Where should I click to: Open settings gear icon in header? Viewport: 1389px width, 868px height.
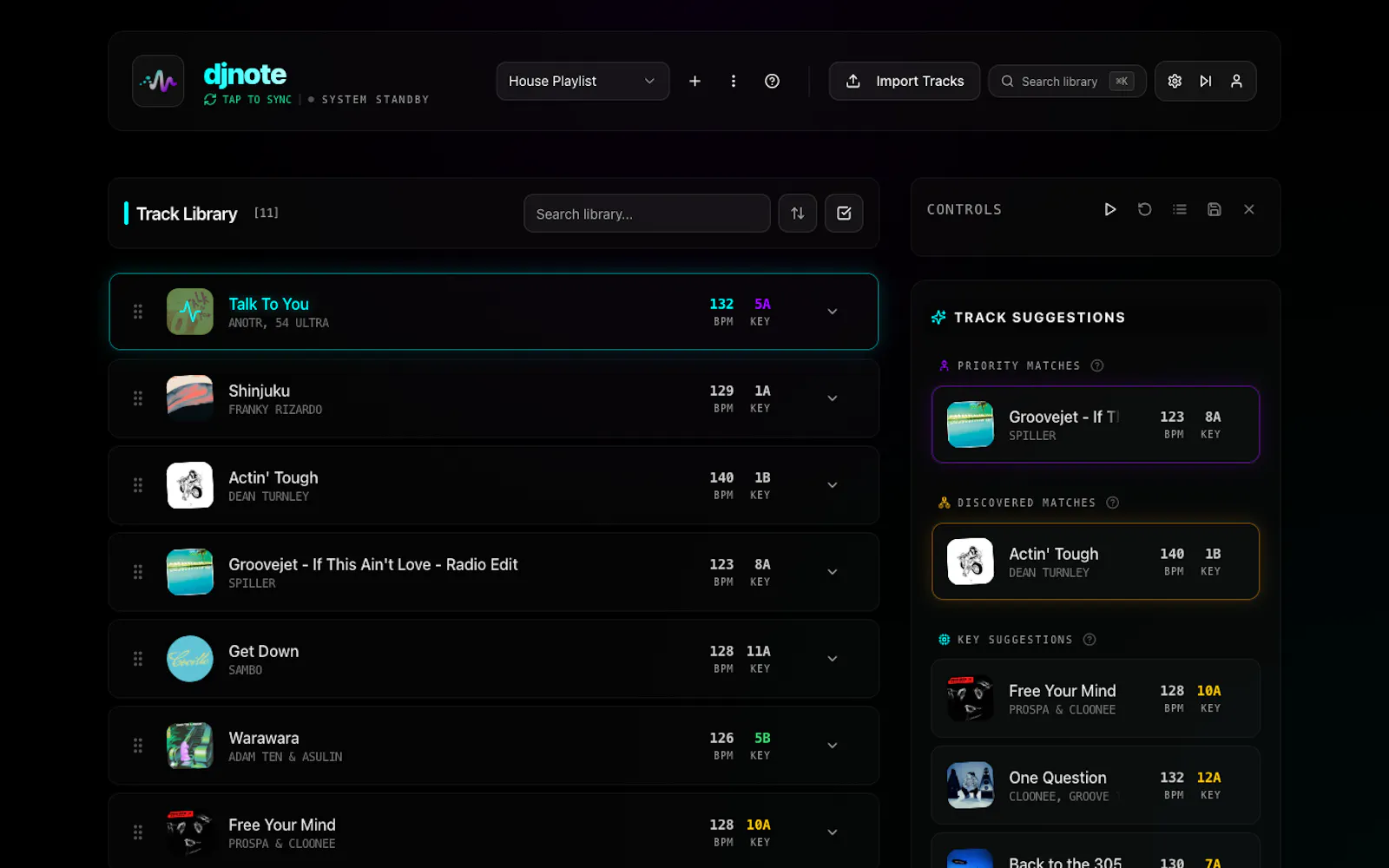pos(1175,81)
